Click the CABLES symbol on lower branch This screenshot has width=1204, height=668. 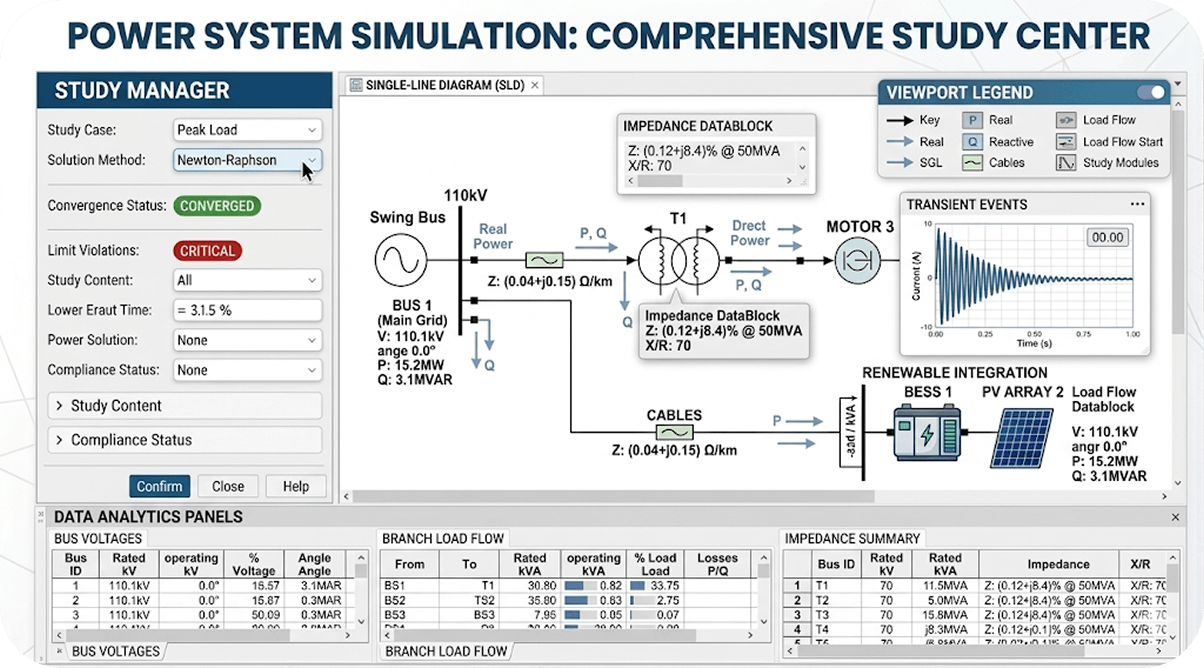(x=674, y=432)
